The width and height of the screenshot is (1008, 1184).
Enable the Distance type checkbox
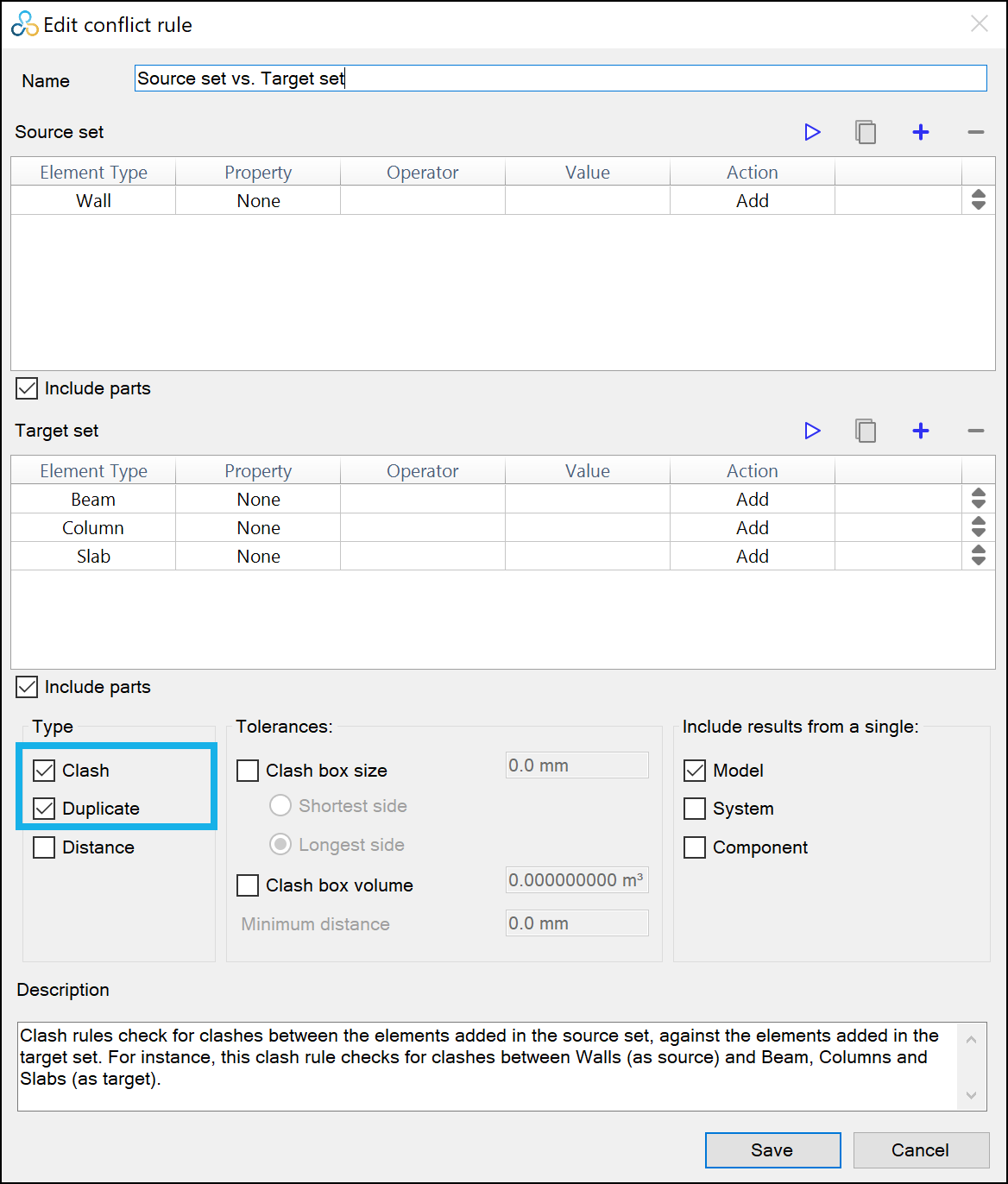pos(44,847)
